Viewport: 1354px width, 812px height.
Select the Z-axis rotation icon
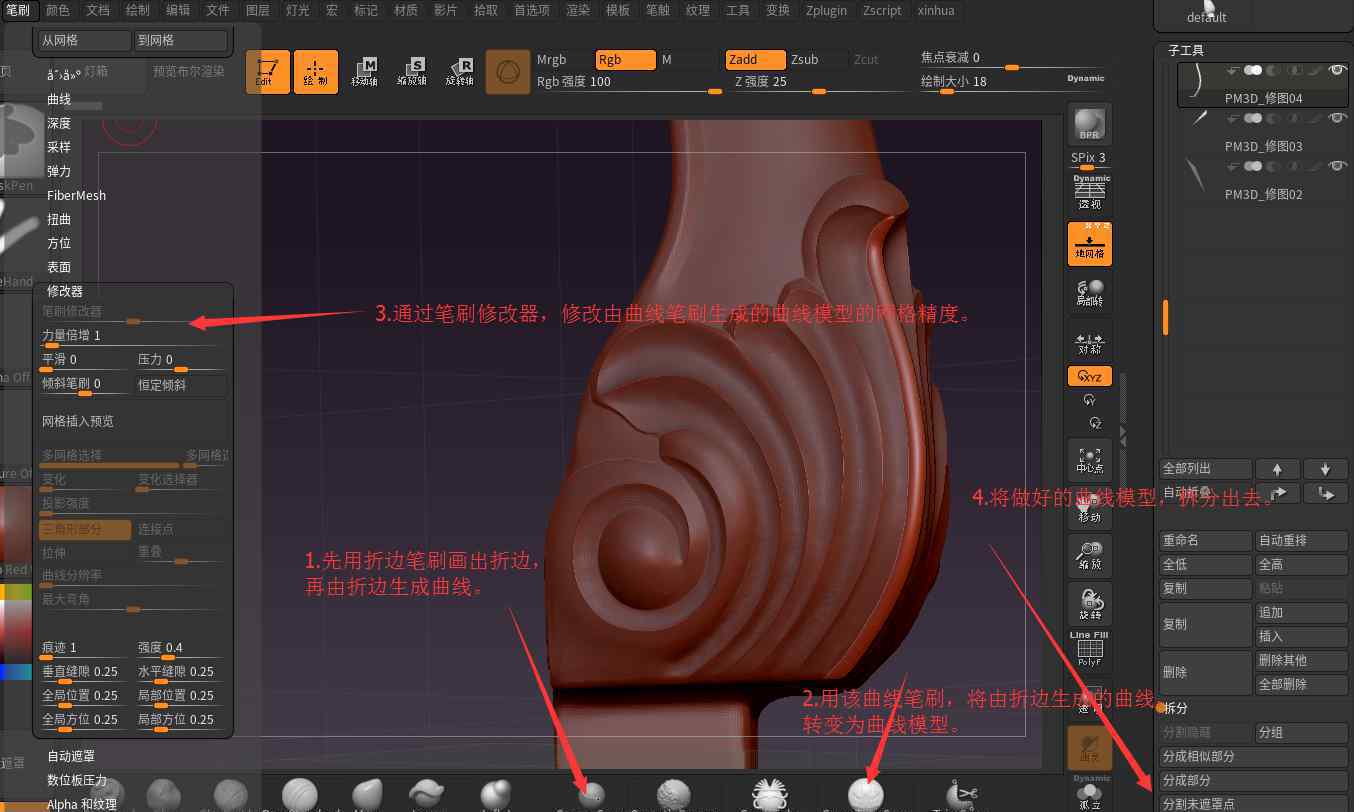(1095, 422)
